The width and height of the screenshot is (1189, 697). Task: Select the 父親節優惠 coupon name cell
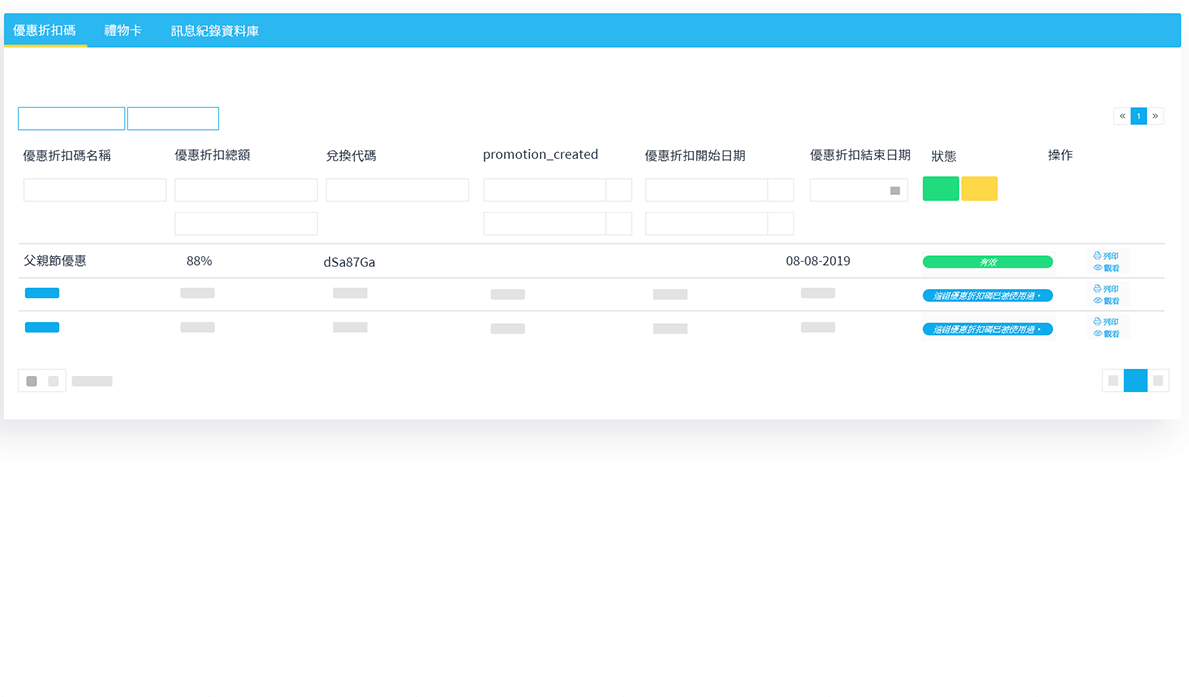55,261
